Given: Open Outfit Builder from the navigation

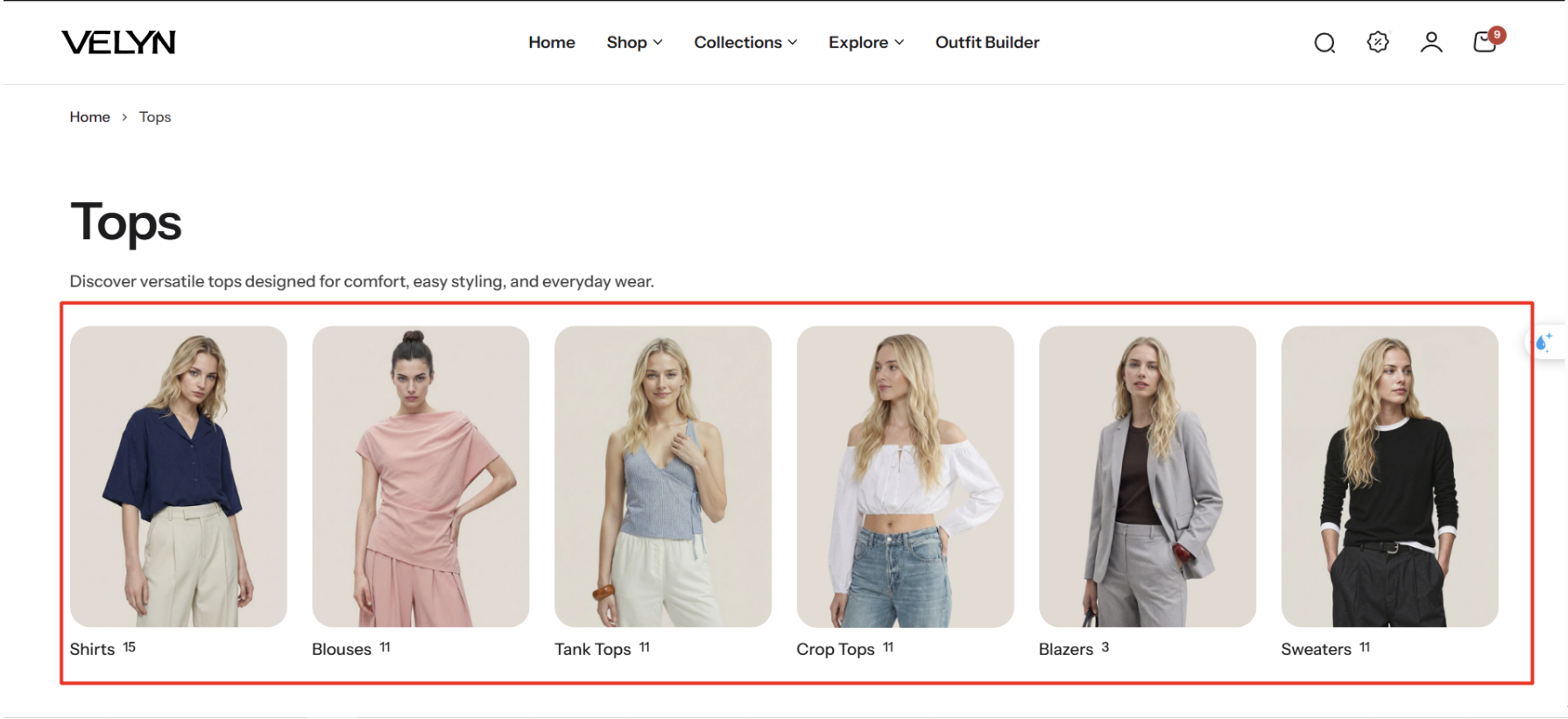Looking at the screenshot, I should coord(987,42).
